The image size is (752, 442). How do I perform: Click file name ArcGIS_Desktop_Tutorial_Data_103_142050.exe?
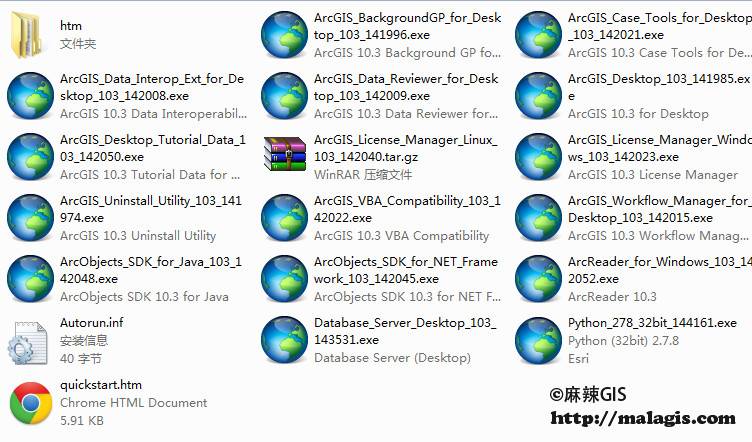click(153, 148)
